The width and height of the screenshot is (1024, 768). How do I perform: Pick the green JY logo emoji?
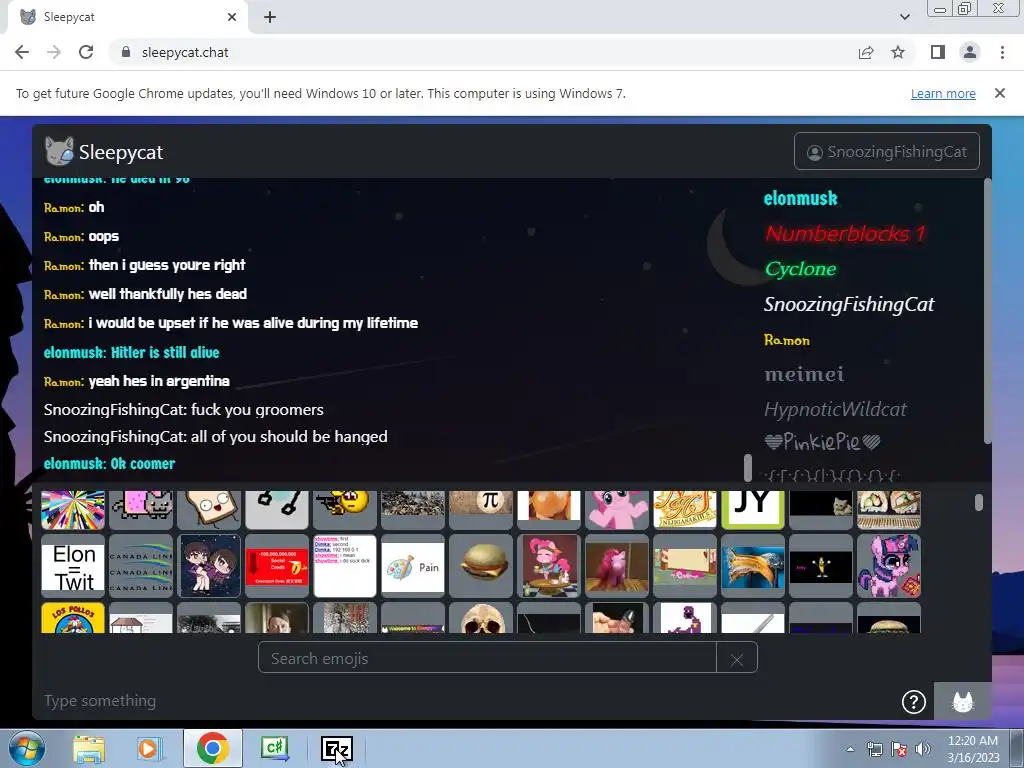pos(752,509)
